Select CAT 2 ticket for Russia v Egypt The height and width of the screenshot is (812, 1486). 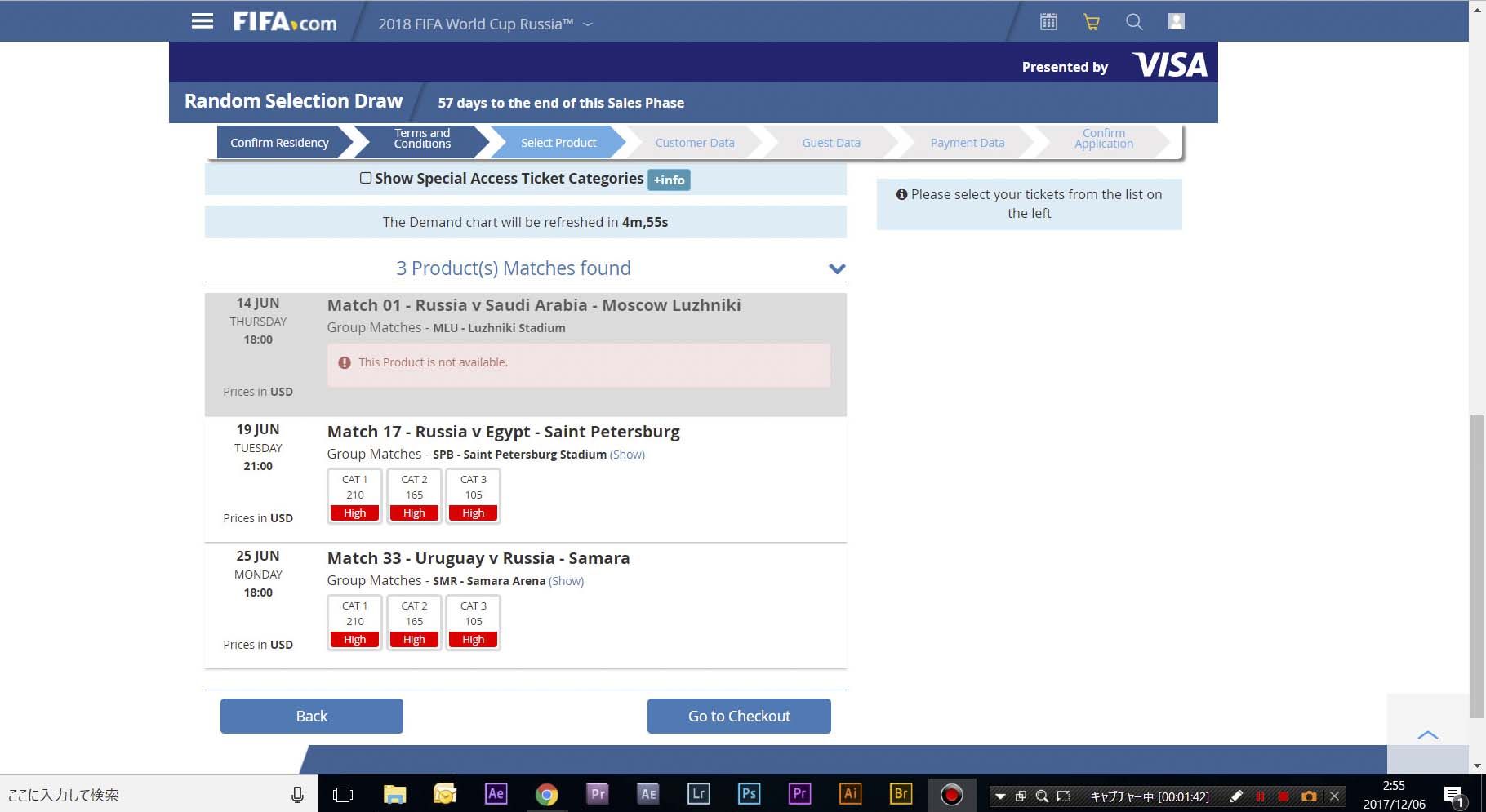tap(414, 495)
